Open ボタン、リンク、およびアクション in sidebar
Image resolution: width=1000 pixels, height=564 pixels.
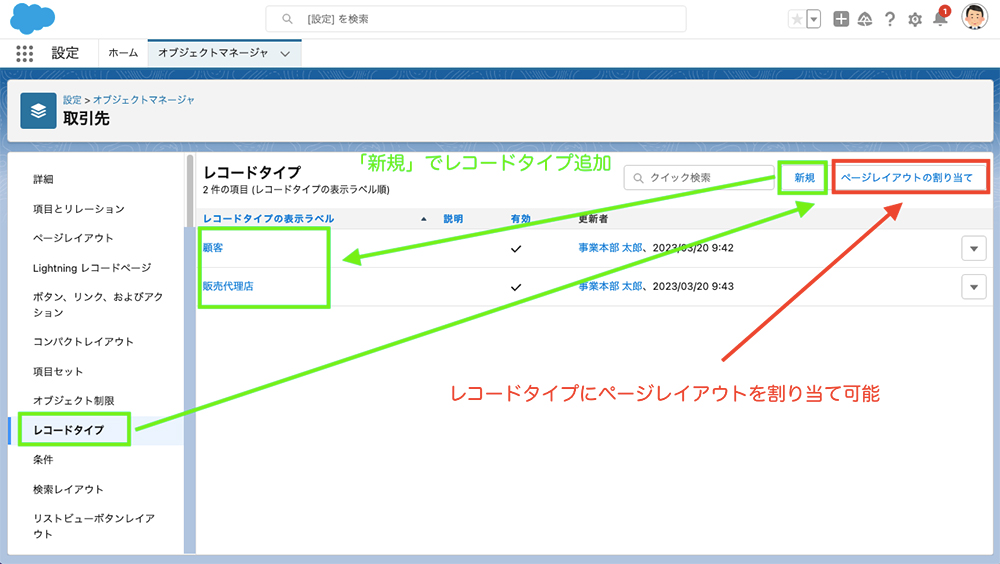[98, 304]
